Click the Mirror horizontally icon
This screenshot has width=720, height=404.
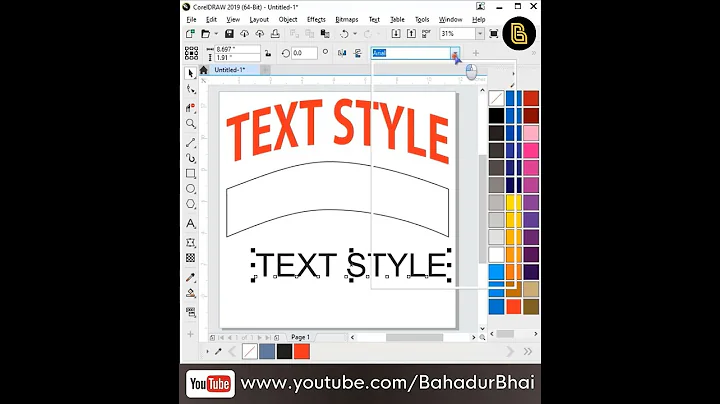pyautogui.click(x=342, y=53)
